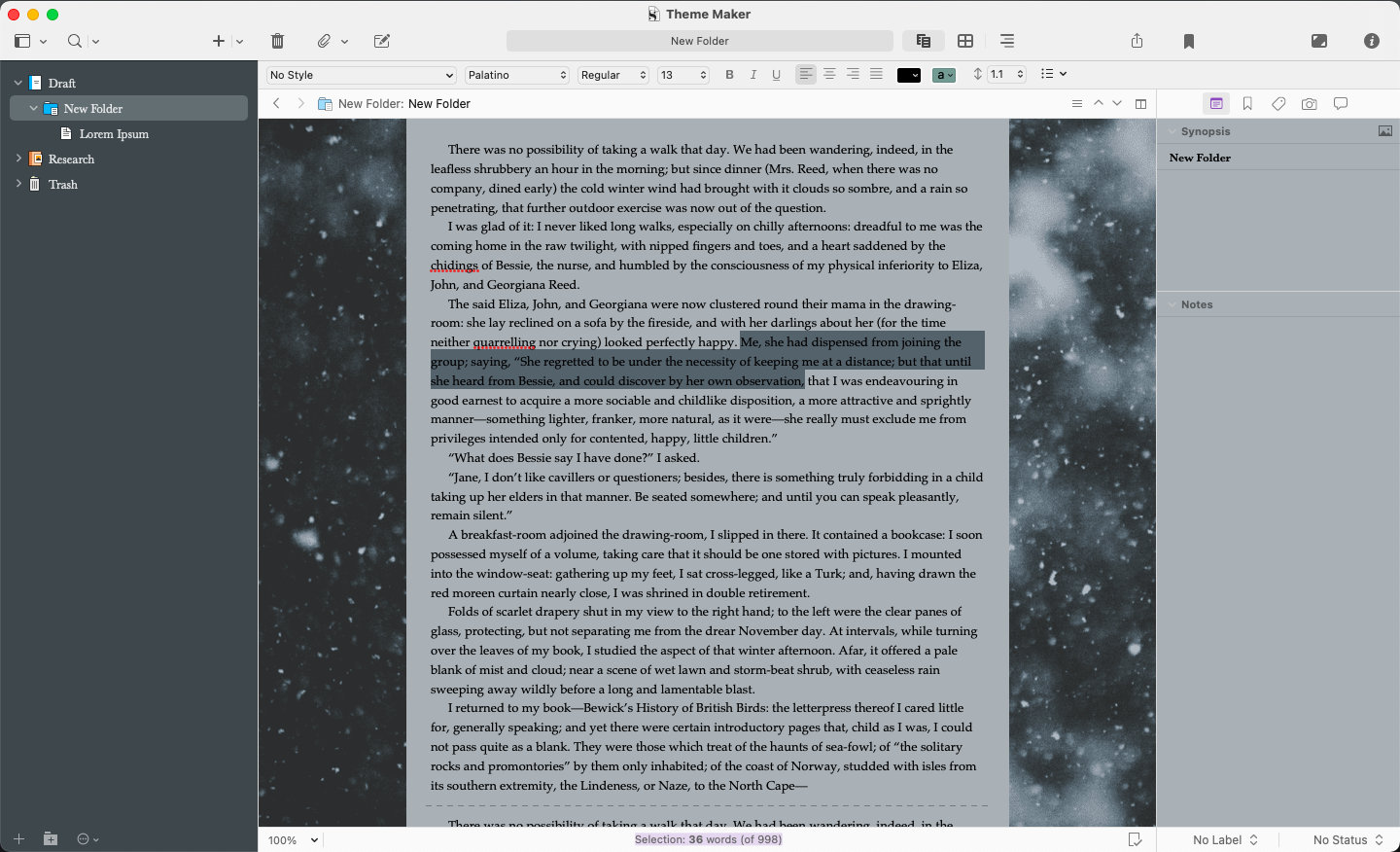Toggle the split editor icon
Viewport: 1400px width, 852px height.
coord(1141,103)
